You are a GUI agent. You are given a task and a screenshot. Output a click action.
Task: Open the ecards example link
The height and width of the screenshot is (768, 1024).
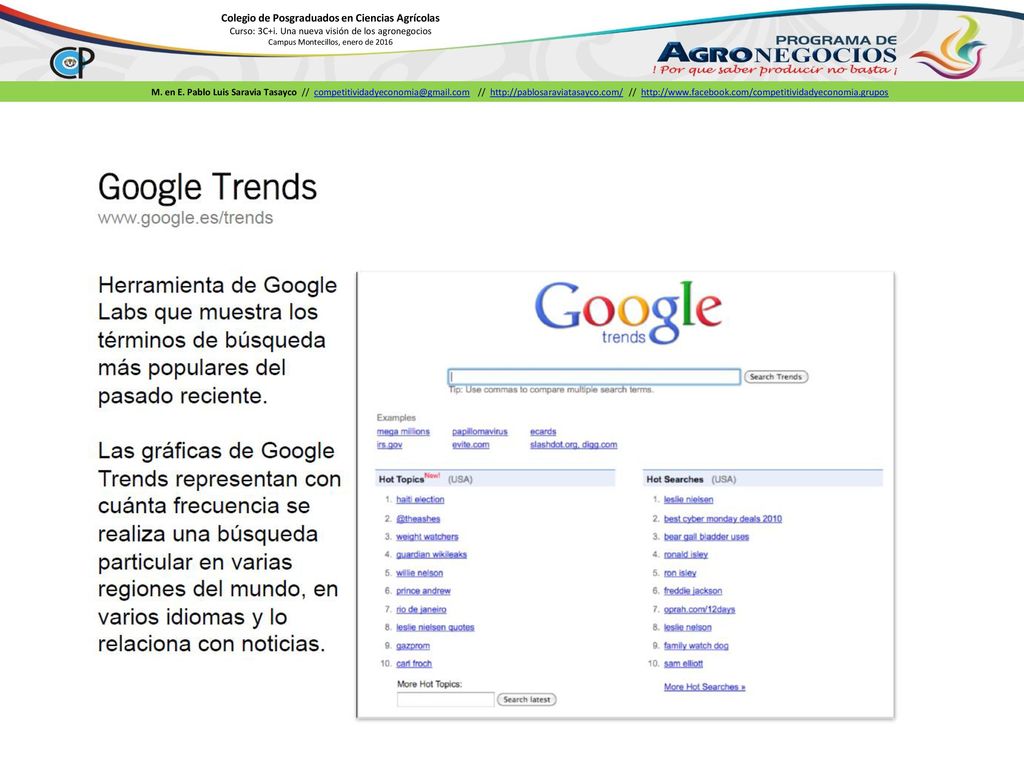(x=543, y=432)
